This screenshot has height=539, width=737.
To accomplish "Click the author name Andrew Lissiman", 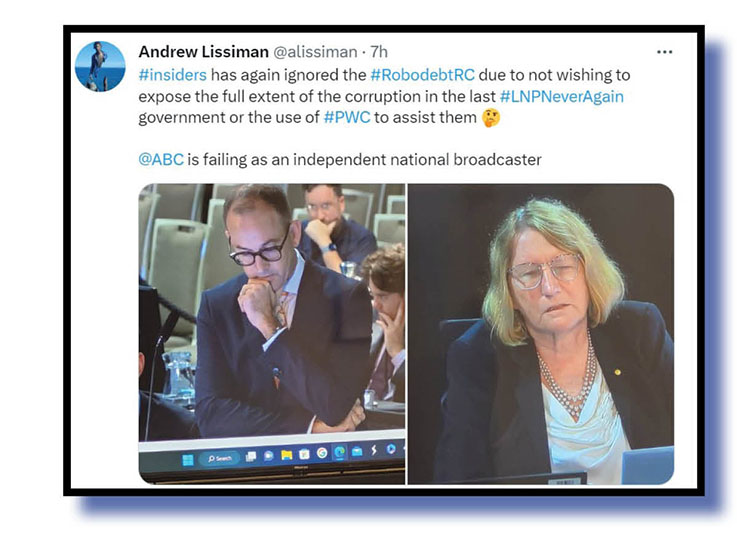I will 204,52.
